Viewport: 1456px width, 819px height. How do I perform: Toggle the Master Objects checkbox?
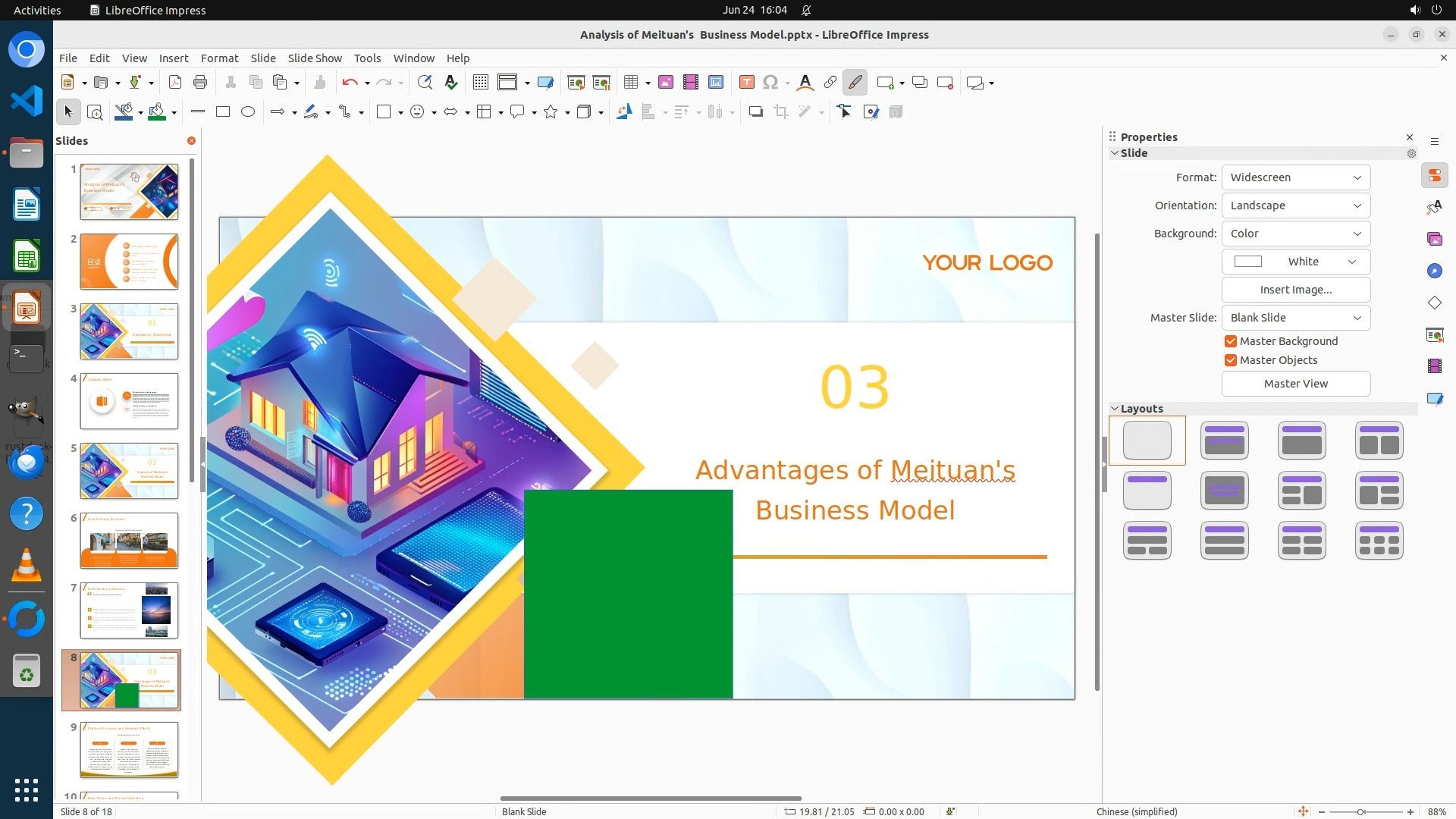click(1231, 360)
